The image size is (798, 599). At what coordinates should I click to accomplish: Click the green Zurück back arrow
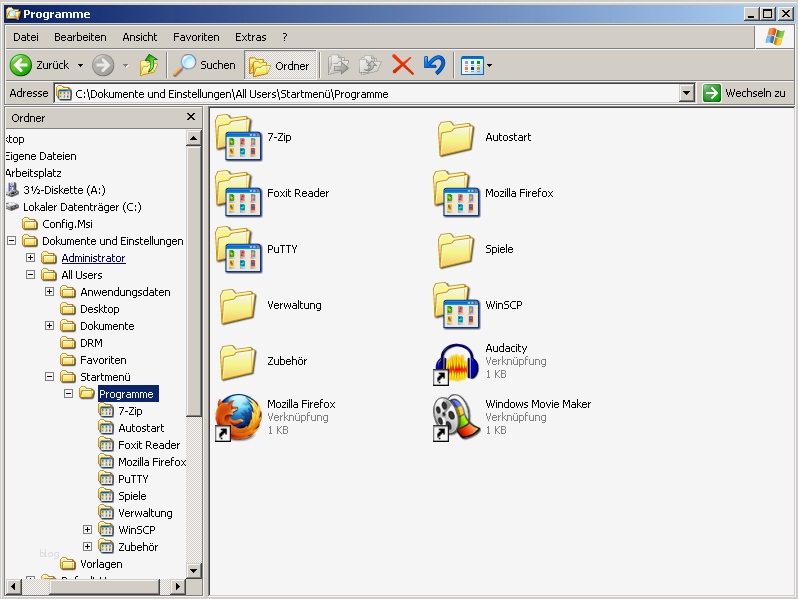coord(21,65)
